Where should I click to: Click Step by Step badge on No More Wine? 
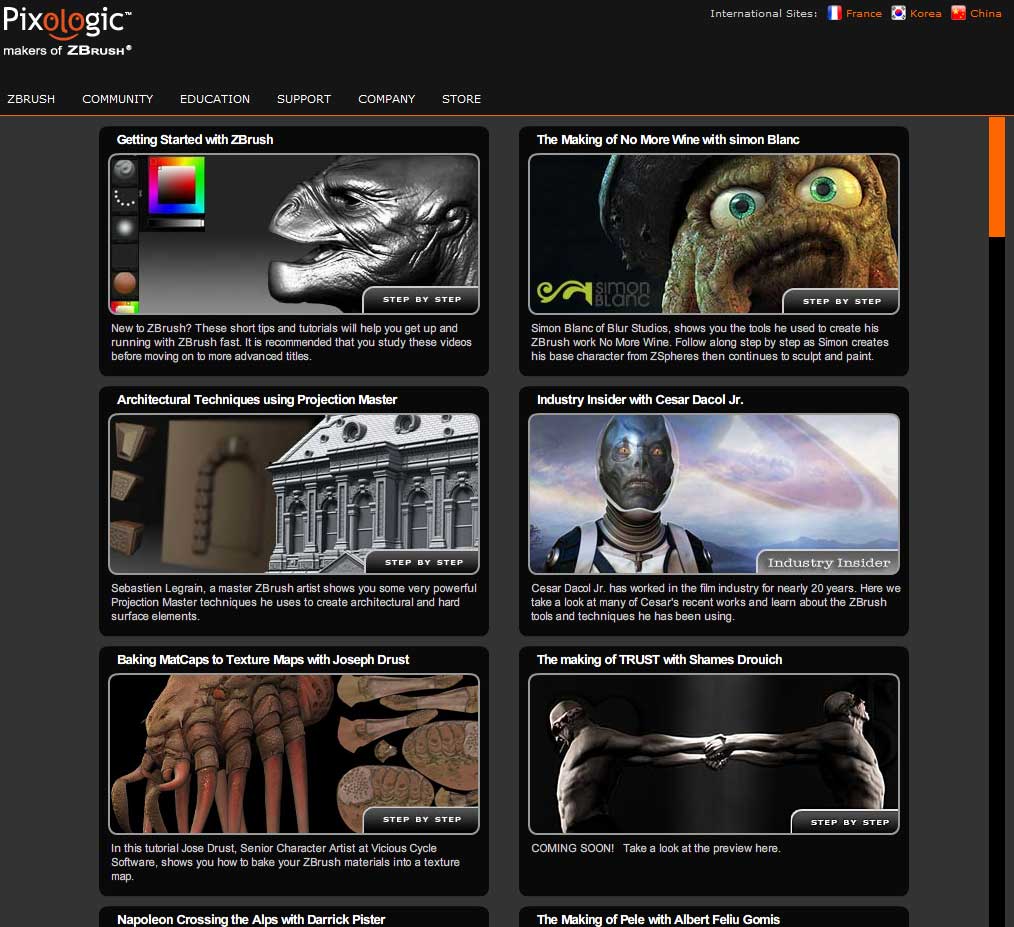point(841,301)
